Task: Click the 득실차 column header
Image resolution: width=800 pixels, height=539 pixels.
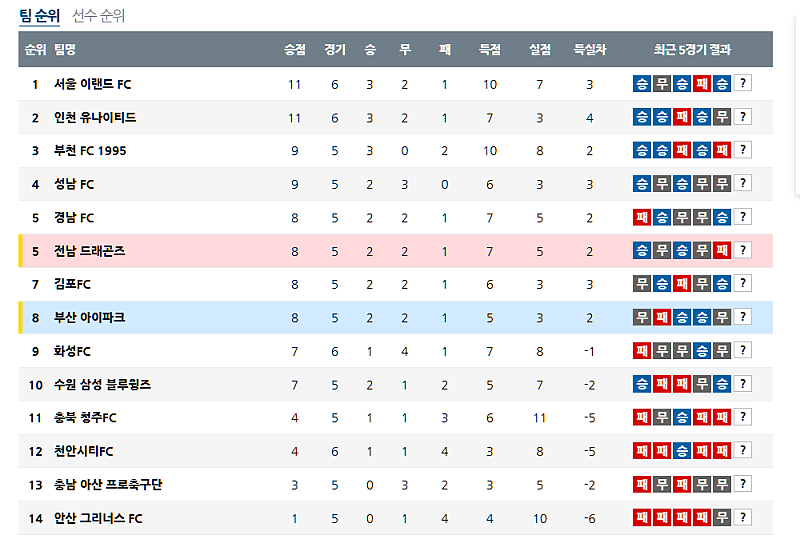Action: [x=589, y=49]
